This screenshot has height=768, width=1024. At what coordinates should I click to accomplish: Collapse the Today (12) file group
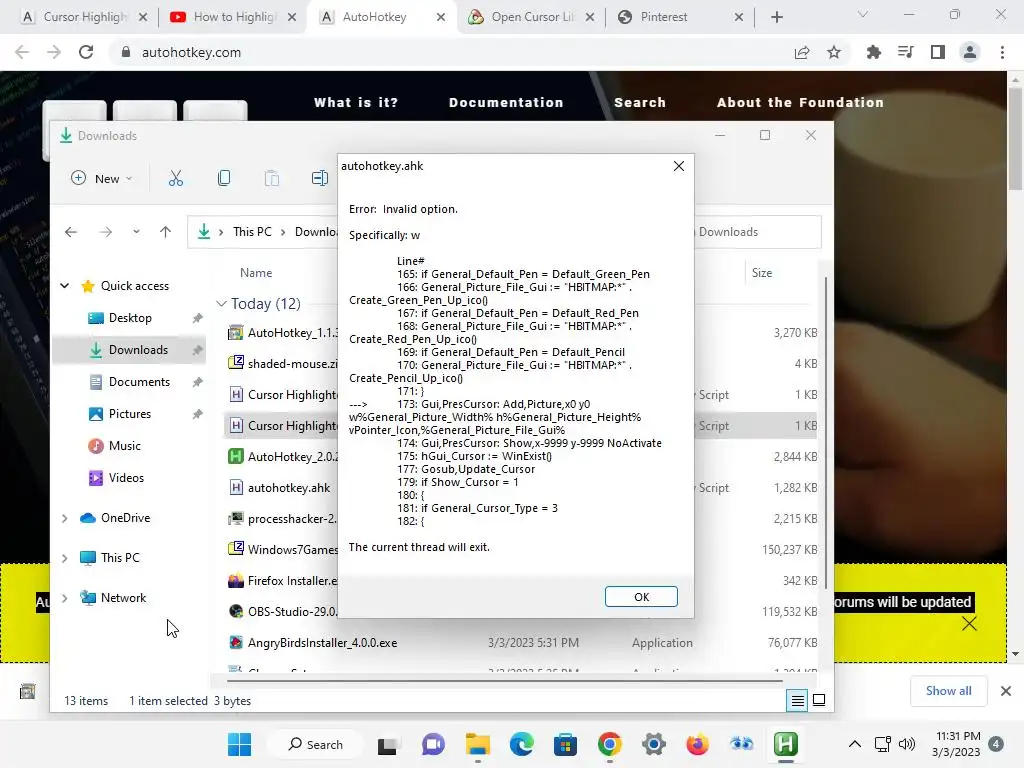pos(221,304)
